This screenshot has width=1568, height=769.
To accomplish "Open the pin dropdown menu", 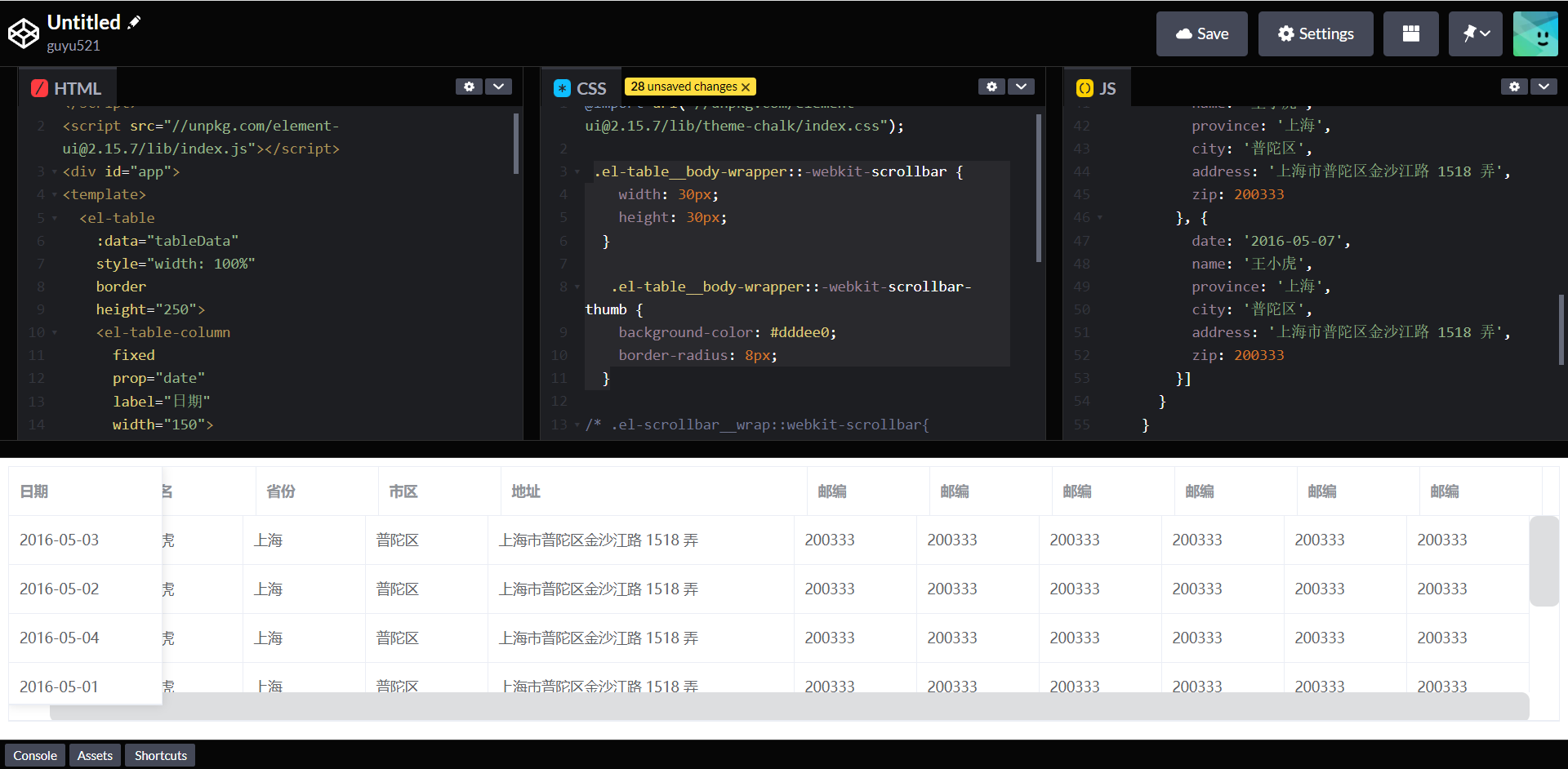I will point(1475,33).
